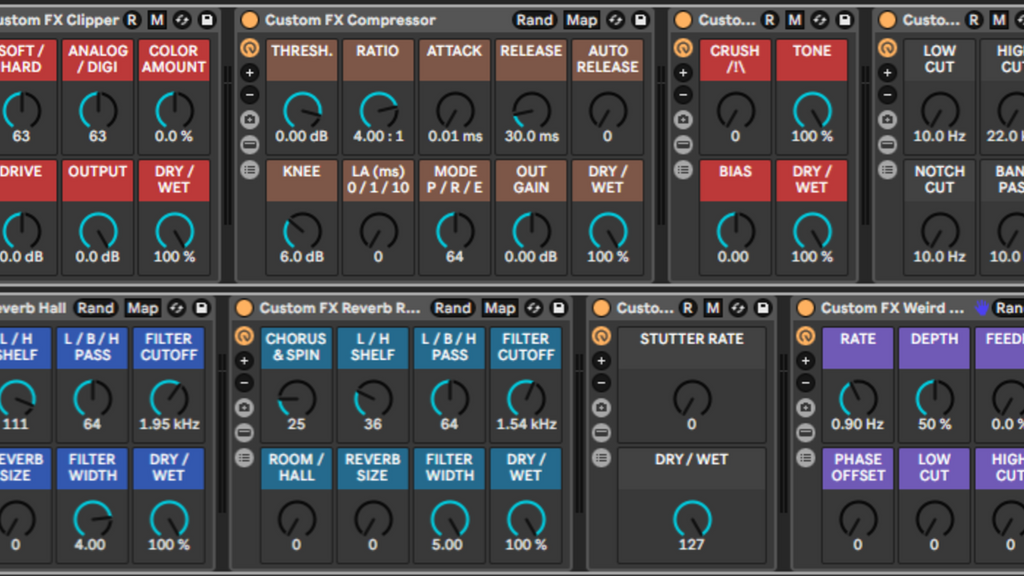1024x576 pixels.
Task: Add a macro with the Compressor's plus icon
Action: coord(249,72)
